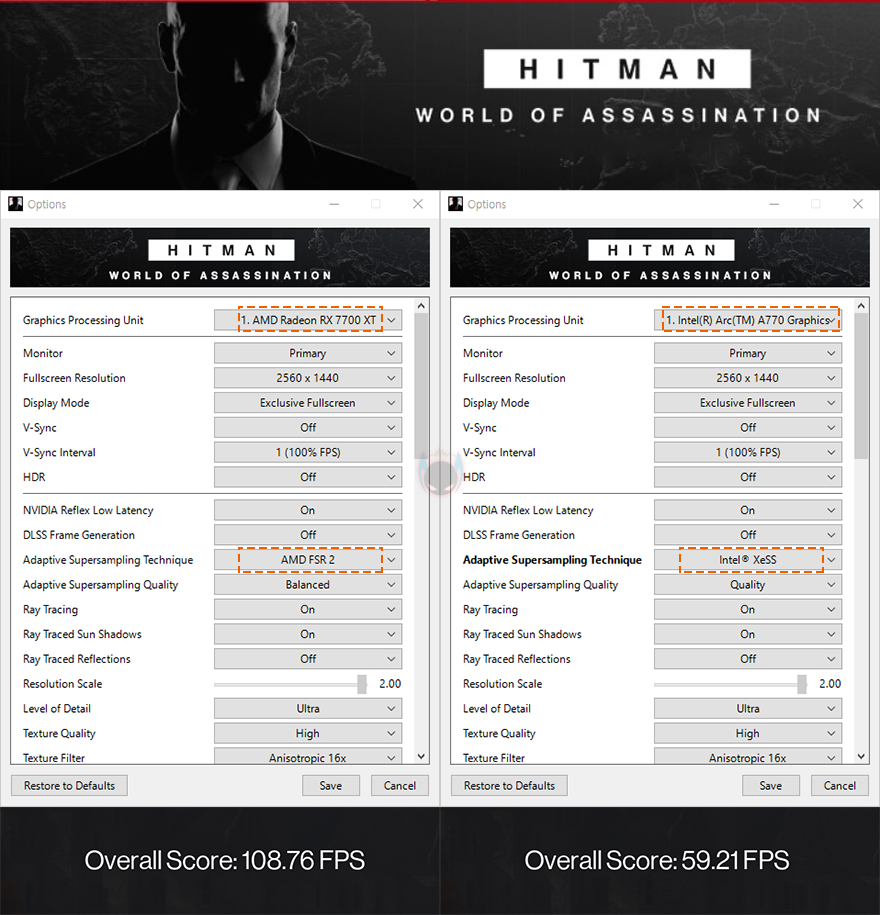The height and width of the screenshot is (915, 880).
Task: Click 'Overall Score: 108.76 FPS' text
Action: click(225, 860)
